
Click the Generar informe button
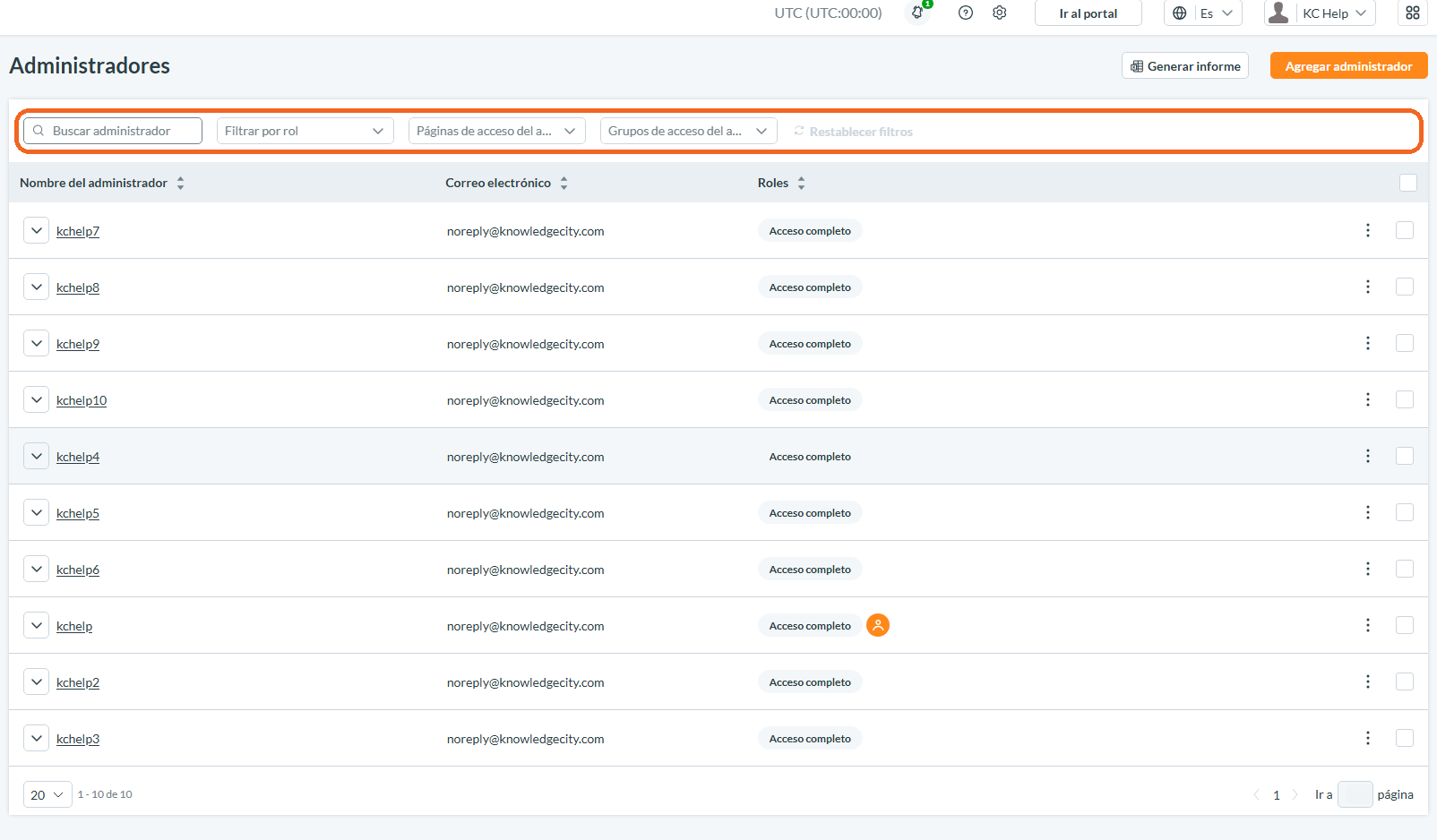click(1185, 65)
